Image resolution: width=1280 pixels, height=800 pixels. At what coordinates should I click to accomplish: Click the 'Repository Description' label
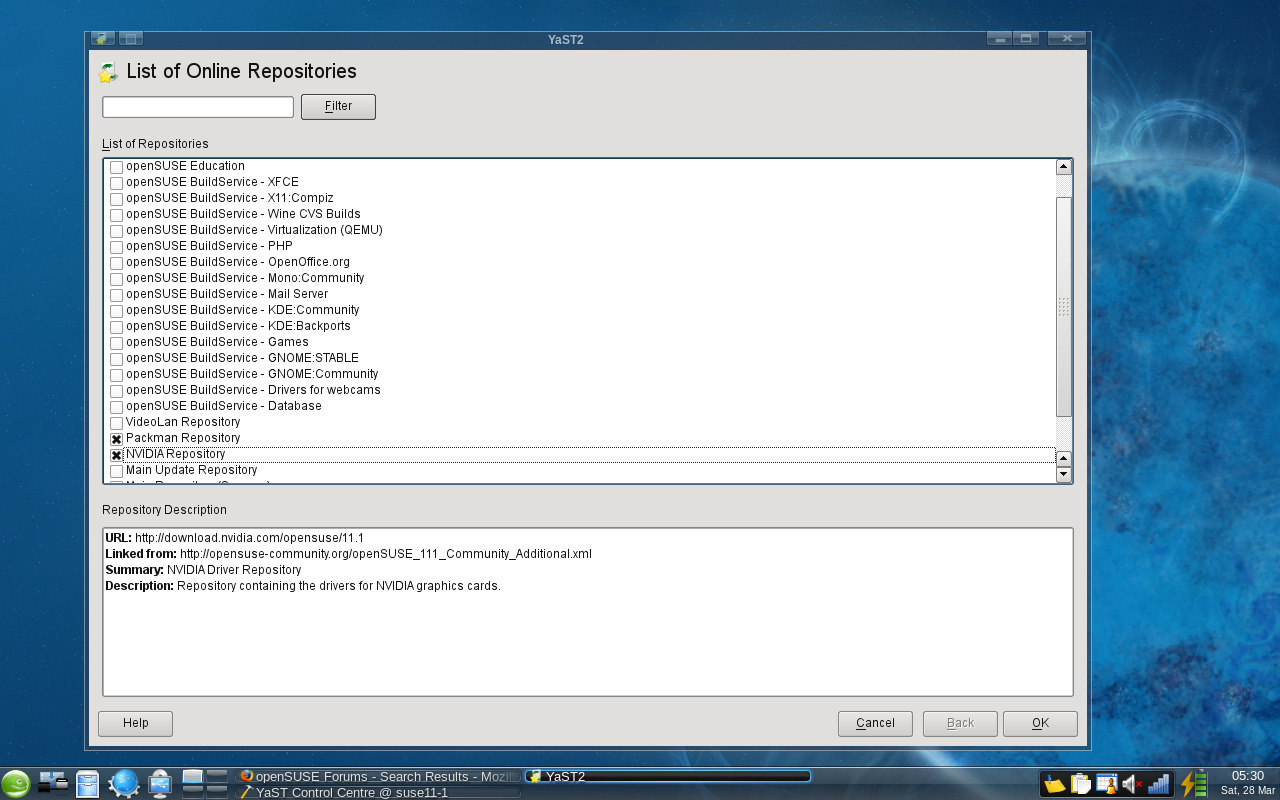(164, 510)
